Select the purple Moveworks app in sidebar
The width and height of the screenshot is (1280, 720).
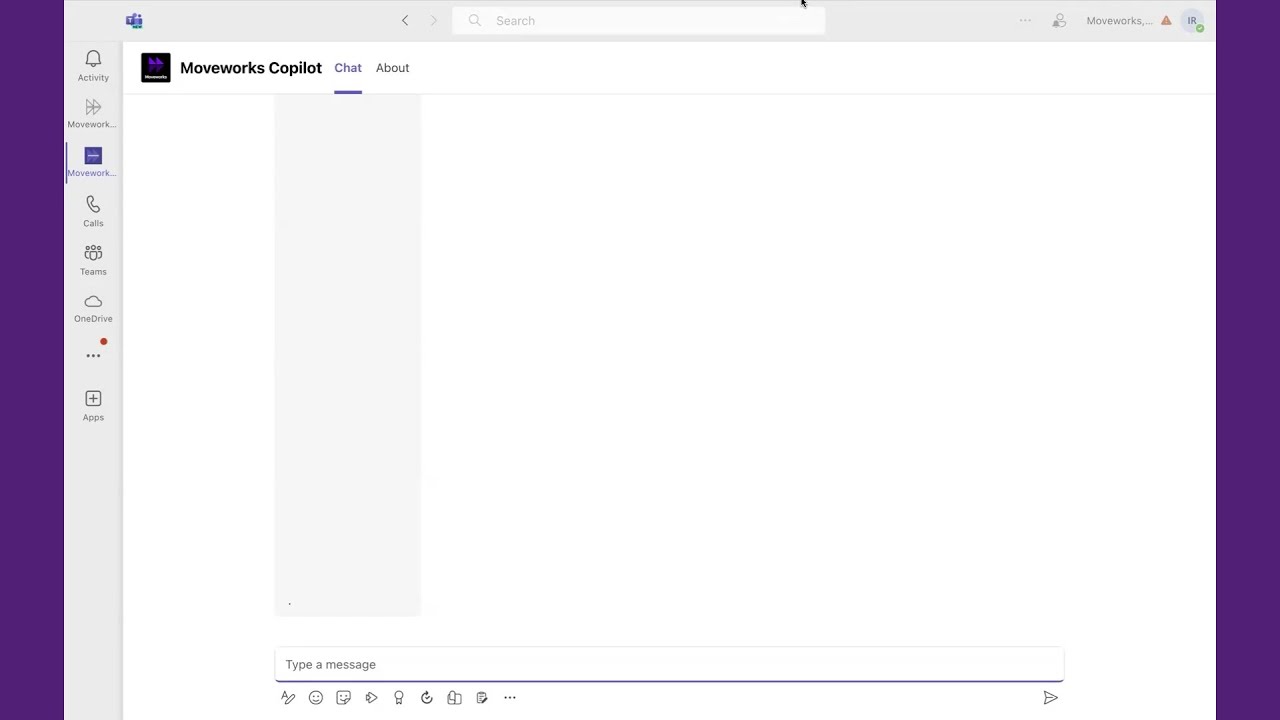93,162
